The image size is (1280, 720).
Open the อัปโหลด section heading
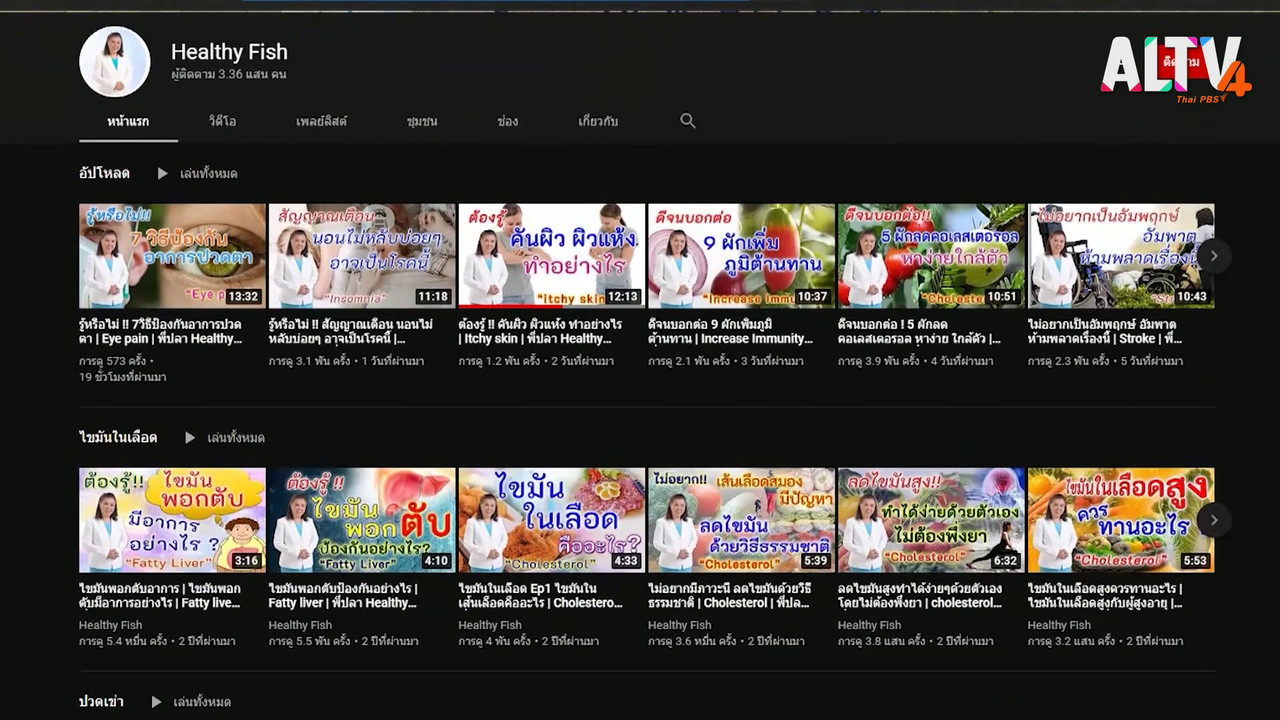pyautogui.click(x=105, y=173)
